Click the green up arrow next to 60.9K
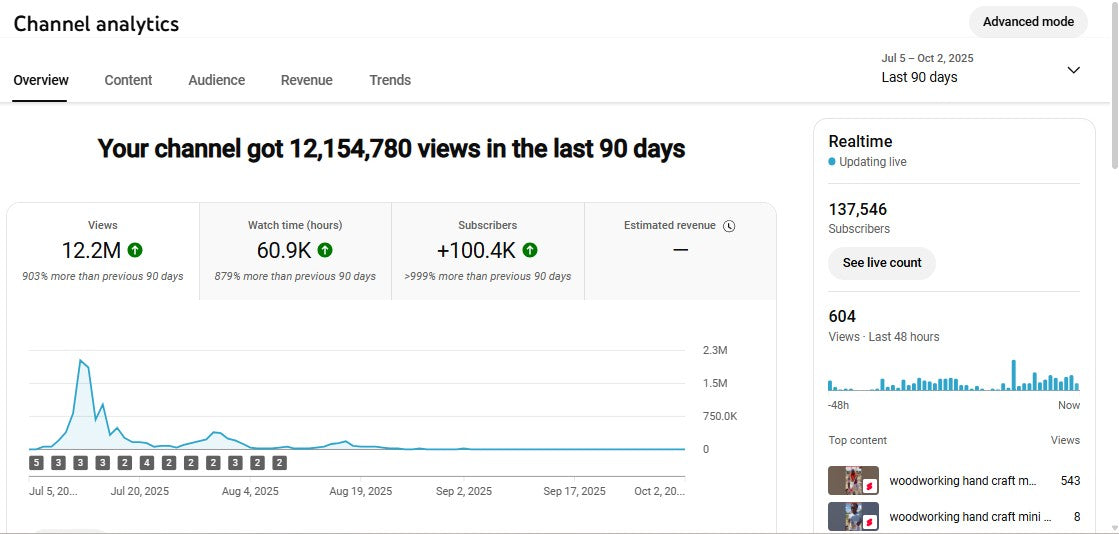Viewport: 1119px width, 534px height. [x=325, y=250]
